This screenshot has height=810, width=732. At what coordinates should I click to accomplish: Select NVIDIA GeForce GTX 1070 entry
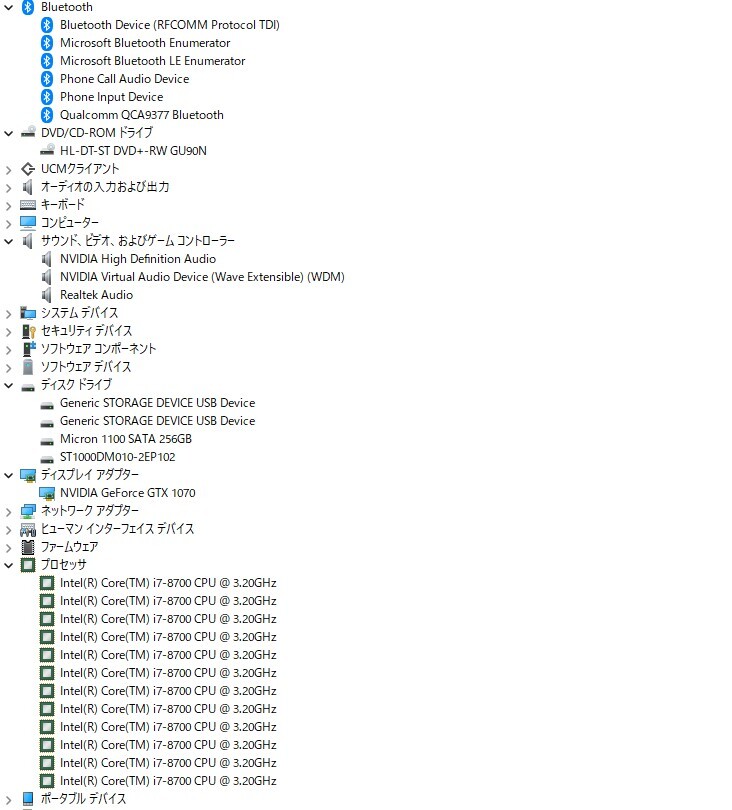tap(128, 493)
